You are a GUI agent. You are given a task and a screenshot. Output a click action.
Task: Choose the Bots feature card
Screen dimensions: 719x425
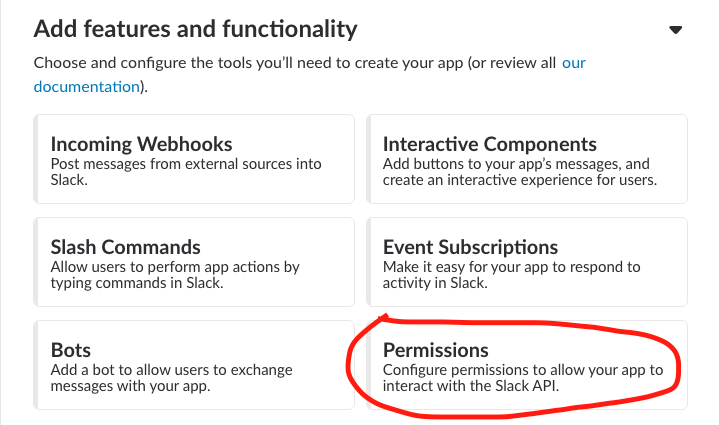coord(194,365)
